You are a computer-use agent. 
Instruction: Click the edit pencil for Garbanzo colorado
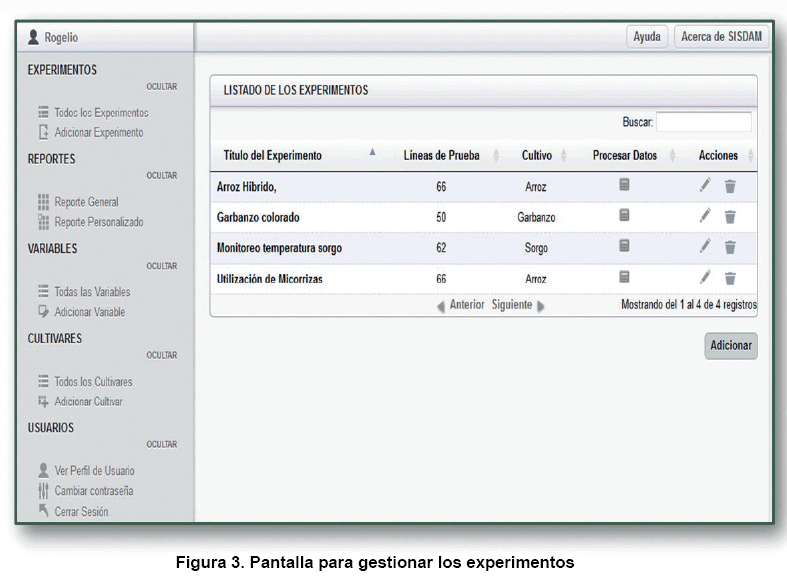[x=705, y=216]
